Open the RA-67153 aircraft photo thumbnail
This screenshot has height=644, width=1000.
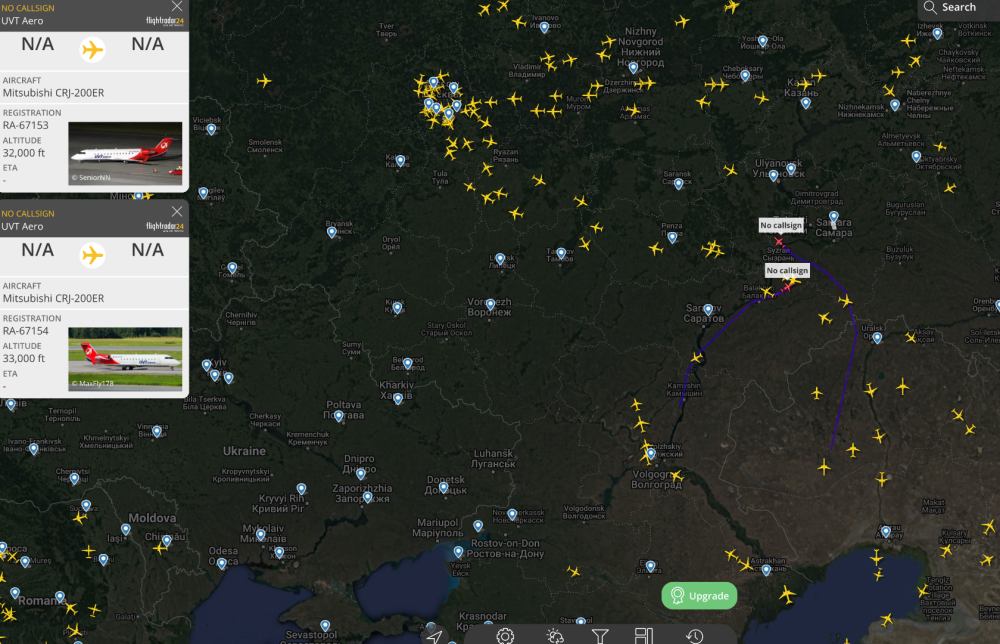[x=125, y=153]
